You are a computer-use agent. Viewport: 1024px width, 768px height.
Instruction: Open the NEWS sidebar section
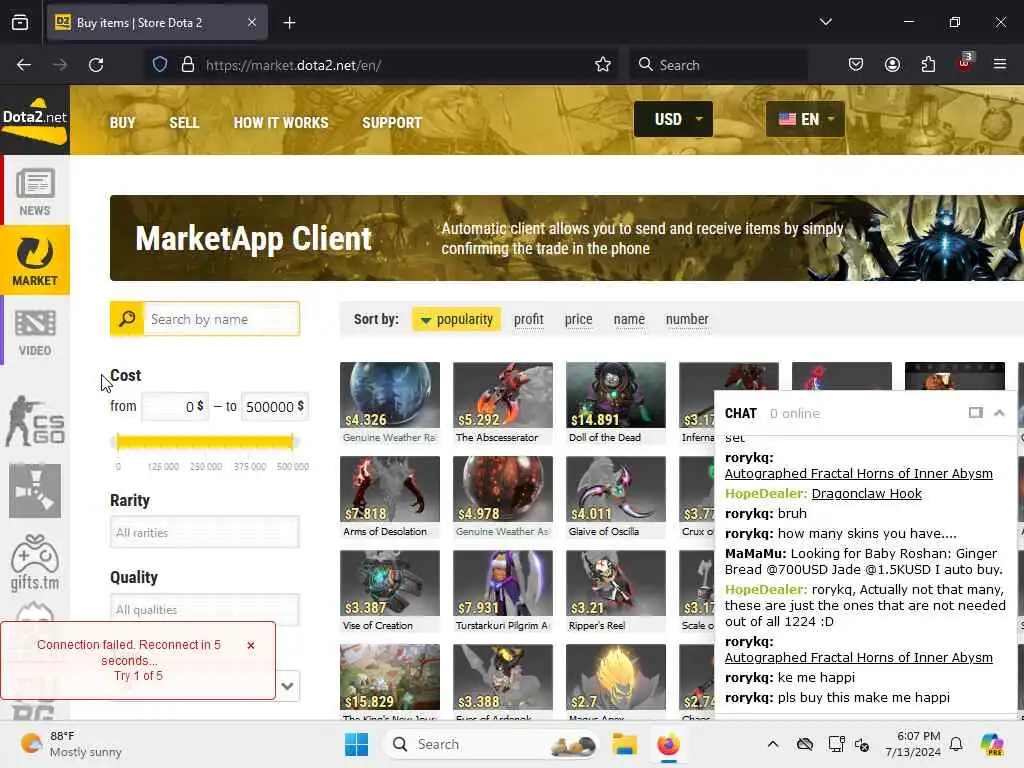click(35, 191)
